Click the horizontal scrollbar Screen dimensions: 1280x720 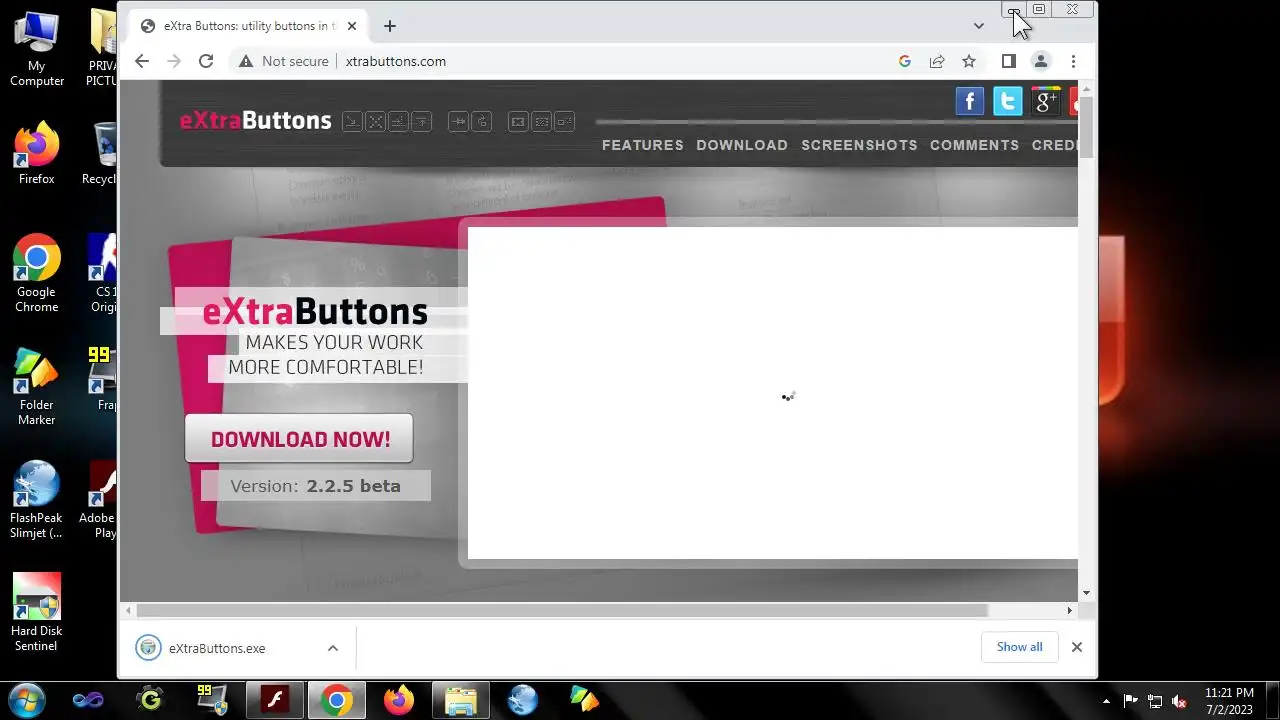[x=562, y=610]
